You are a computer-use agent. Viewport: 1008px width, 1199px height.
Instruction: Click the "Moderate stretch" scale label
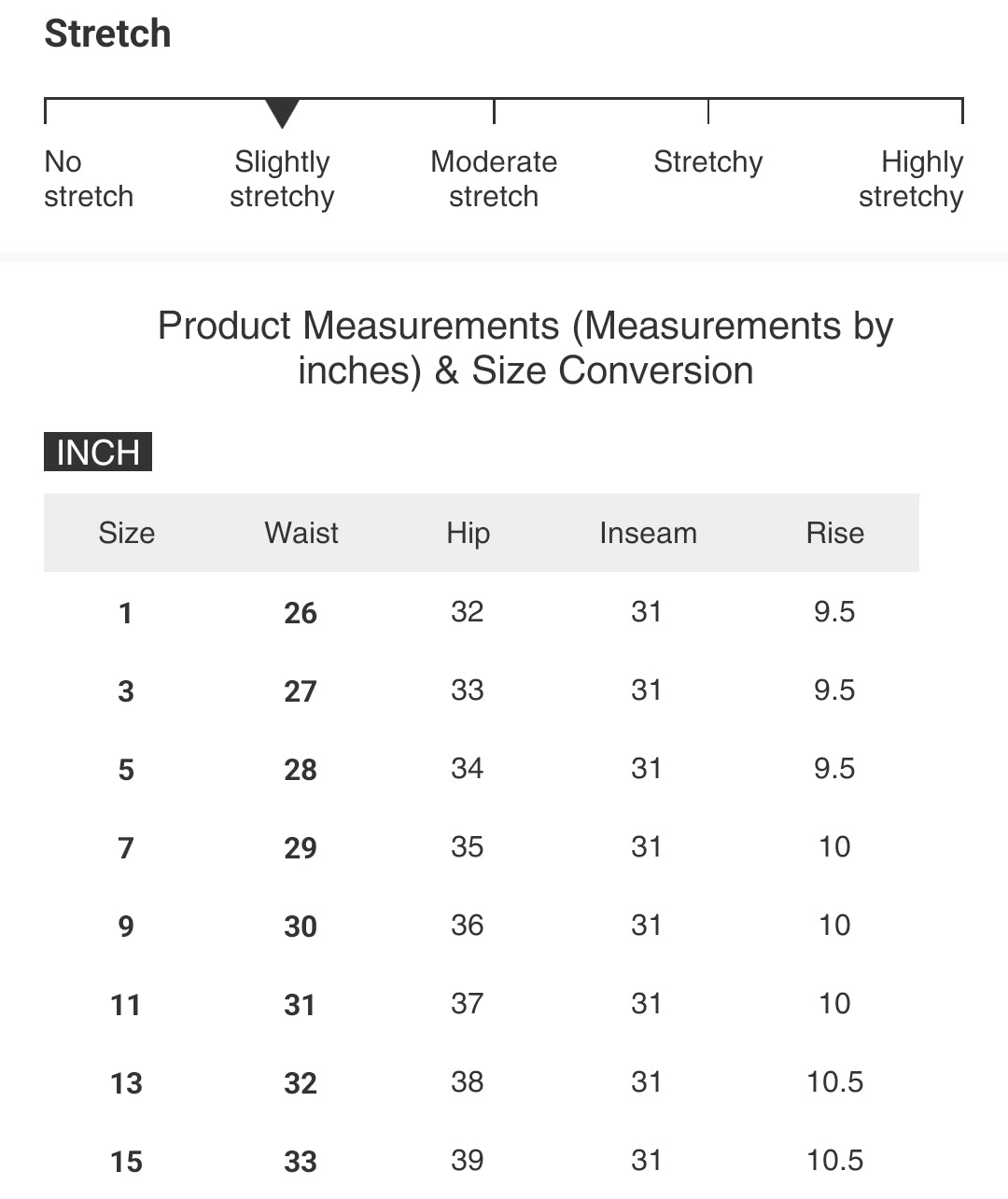494,179
